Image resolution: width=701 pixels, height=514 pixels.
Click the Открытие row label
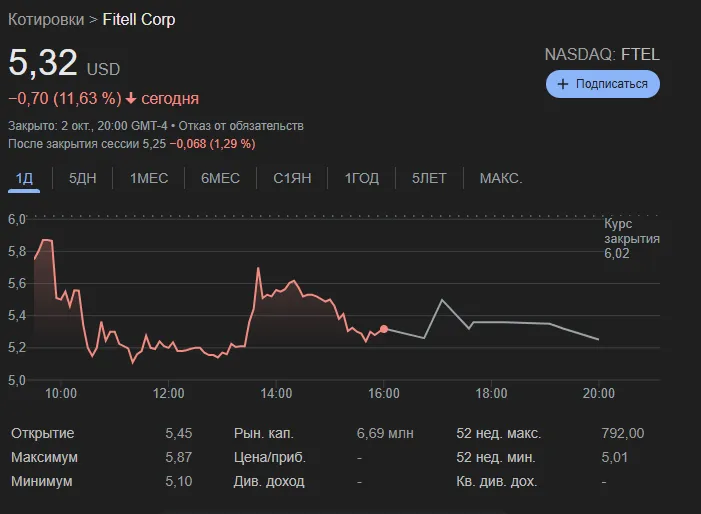point(42,433)
